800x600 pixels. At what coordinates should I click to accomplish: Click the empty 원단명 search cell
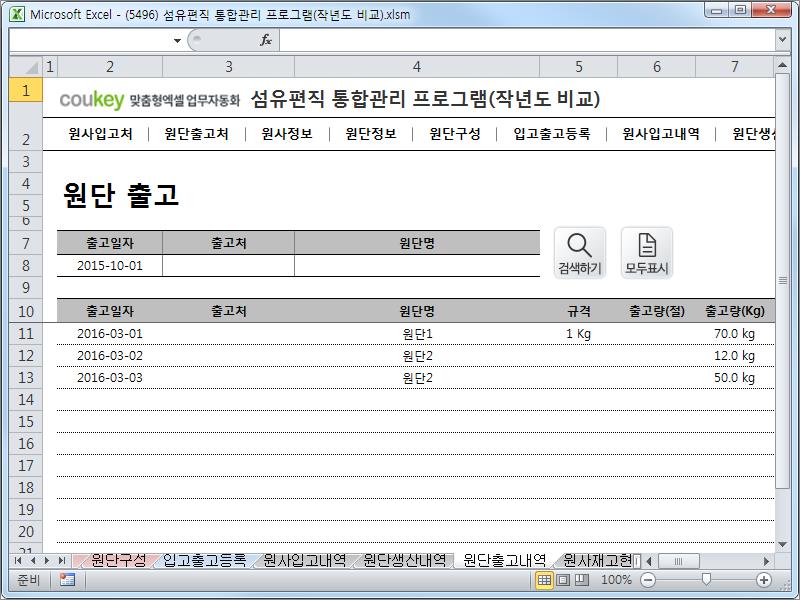click(x=417, y=266)
